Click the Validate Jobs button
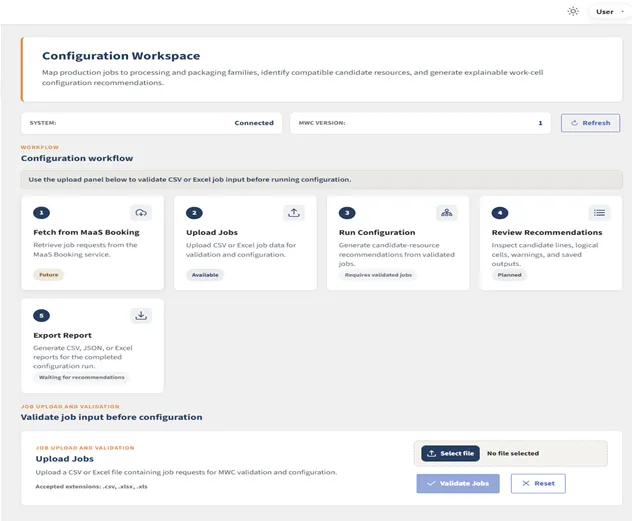The image size is (632, 521). tap(458, 484)
